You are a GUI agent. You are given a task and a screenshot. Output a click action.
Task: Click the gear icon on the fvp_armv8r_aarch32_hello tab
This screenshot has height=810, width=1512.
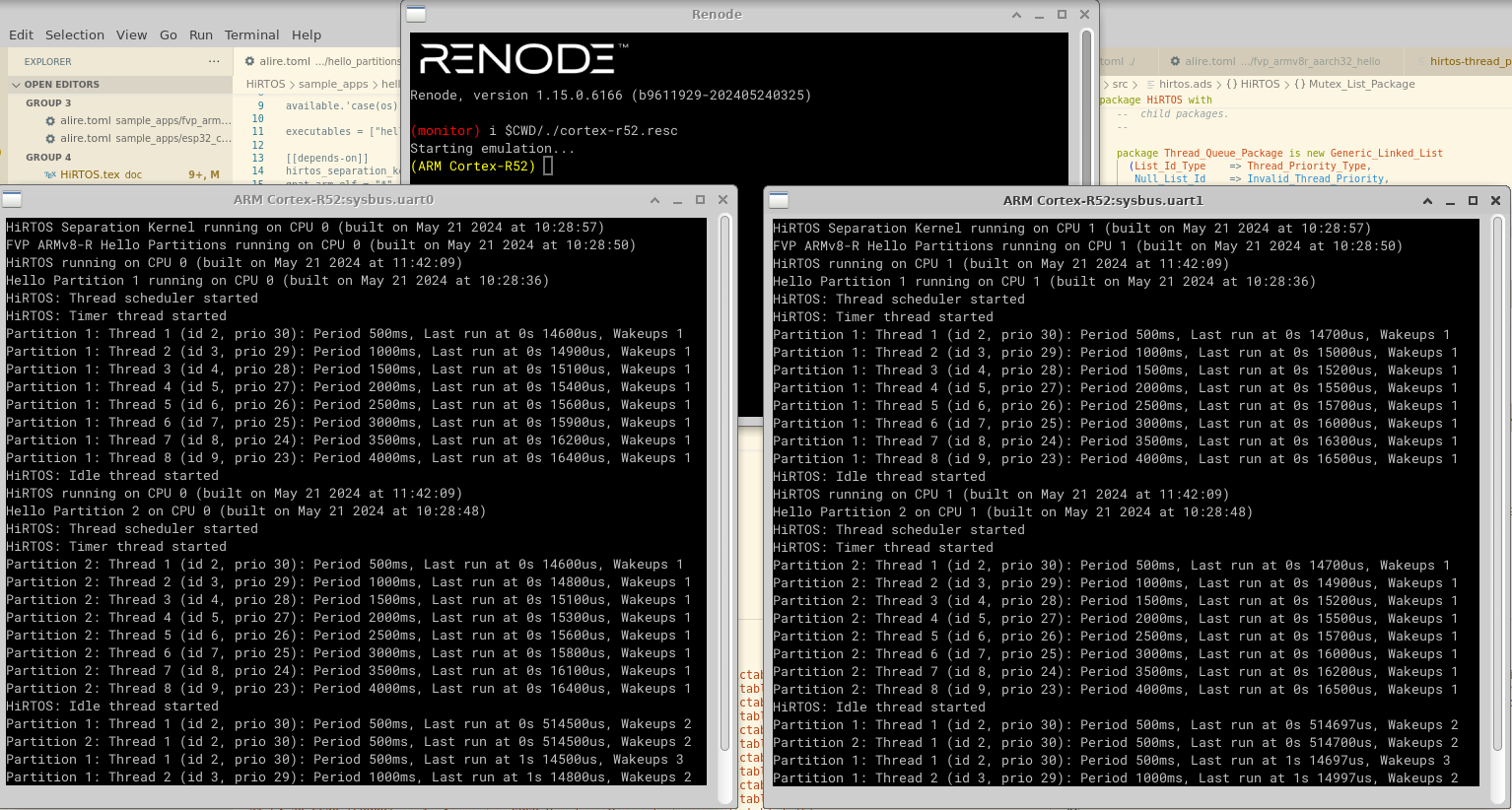1175,61
